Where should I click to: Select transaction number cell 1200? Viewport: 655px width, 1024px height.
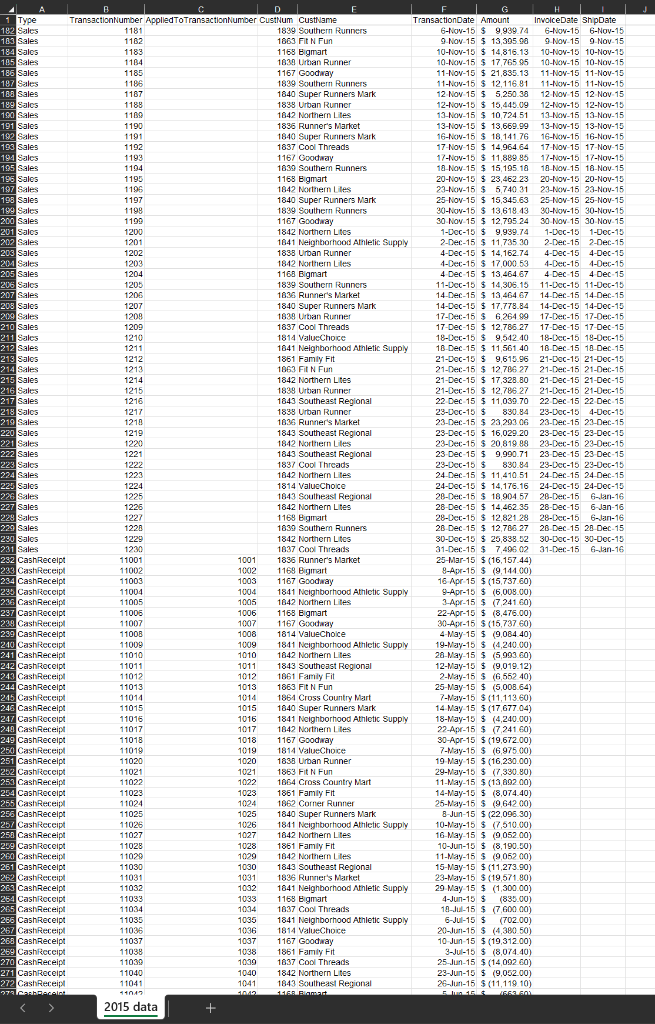coord(106,232)
